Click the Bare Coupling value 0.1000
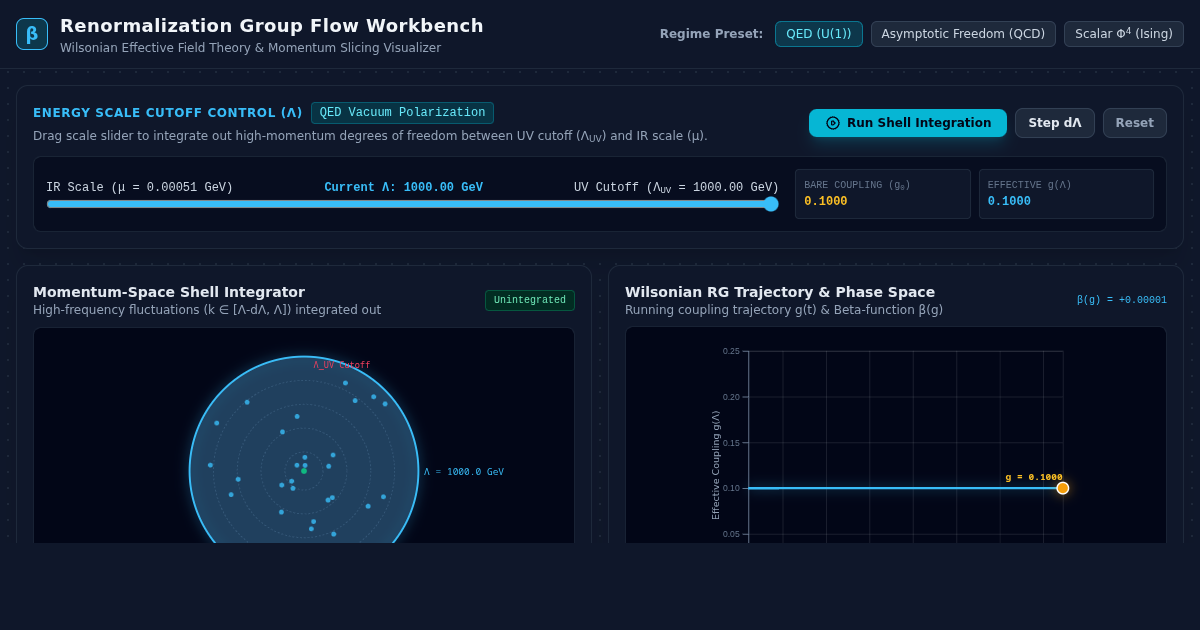 click(x=826, y=201)
